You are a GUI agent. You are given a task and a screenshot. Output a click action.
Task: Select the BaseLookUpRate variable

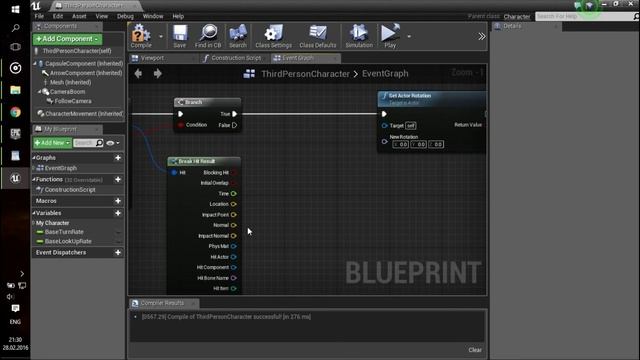(68, 241)
